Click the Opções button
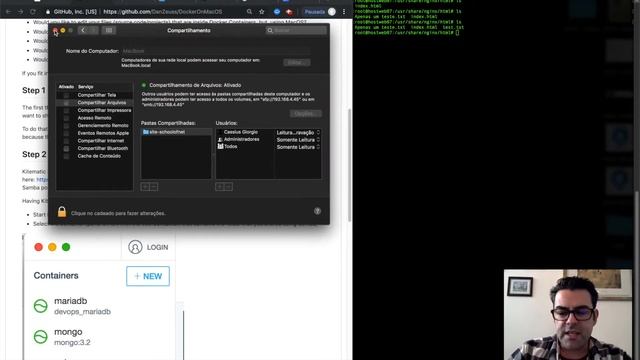 click(x=306, y=113)
